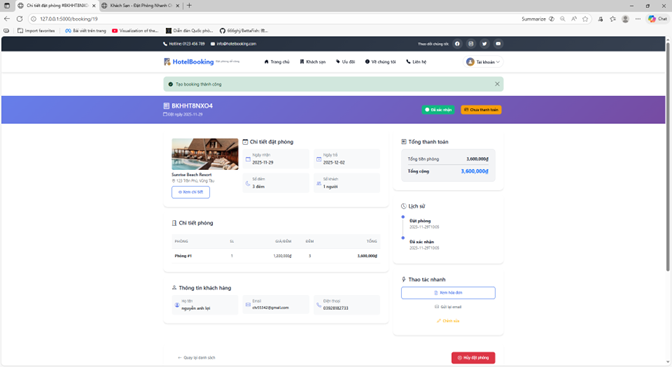Switch to the 'Khách Sạn - Đặt Phòng Nhanh' tab
The width and height of the screenshot is (672, 367).
pyautogui.click(x=140, y=6)
